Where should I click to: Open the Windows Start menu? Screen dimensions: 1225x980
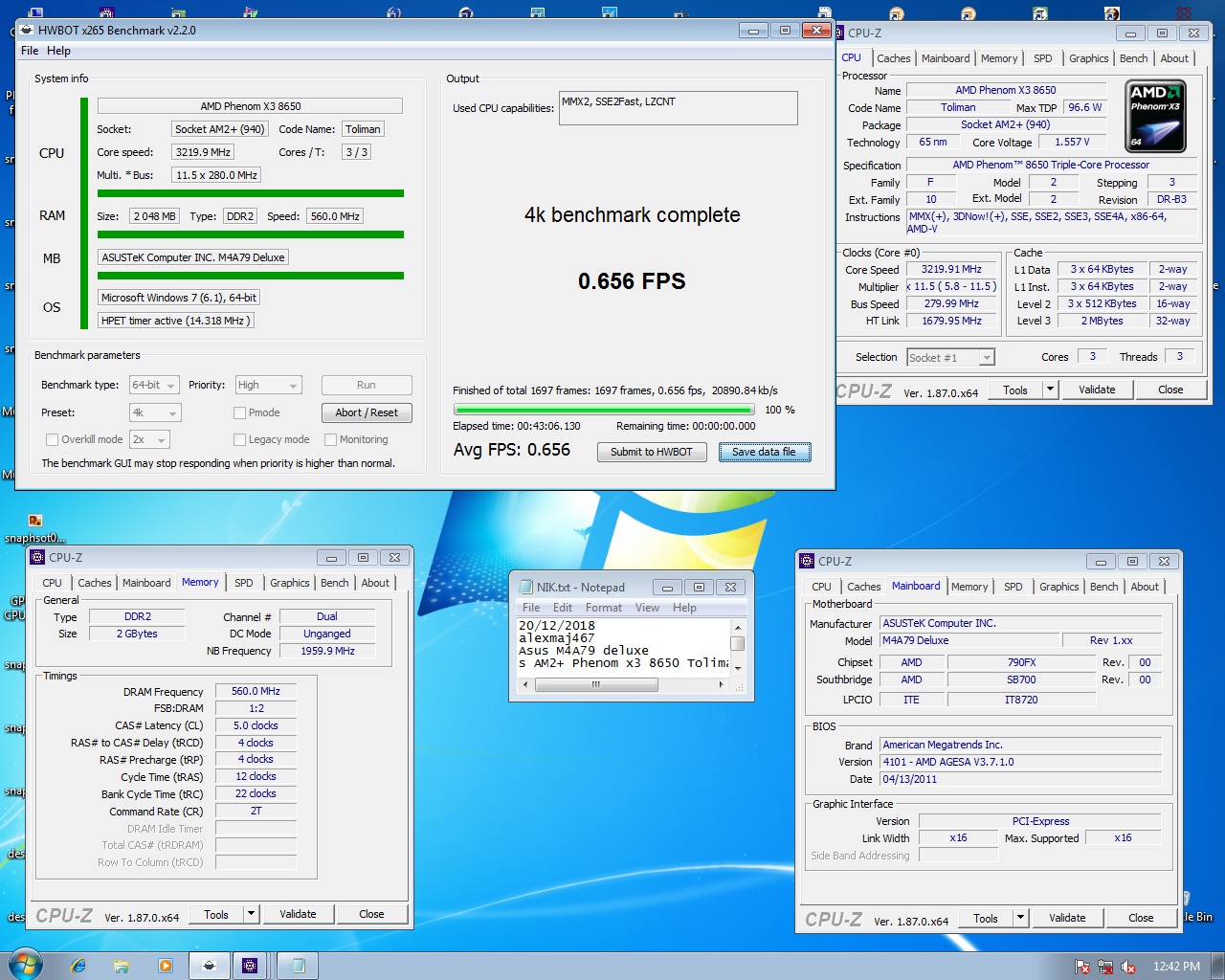25,965
